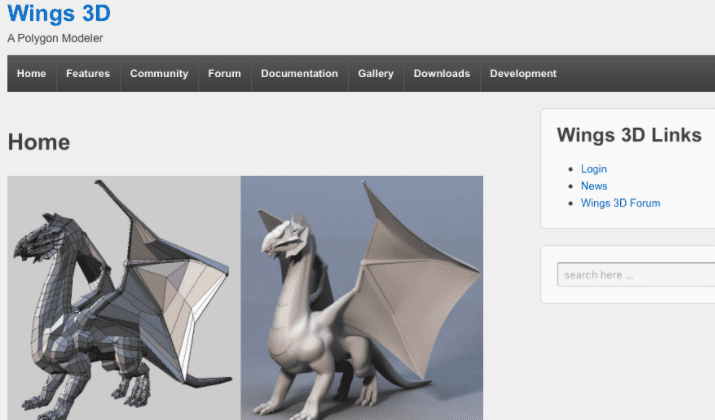
Task: Open the Development menu item
Action: (x=523, y=73)
